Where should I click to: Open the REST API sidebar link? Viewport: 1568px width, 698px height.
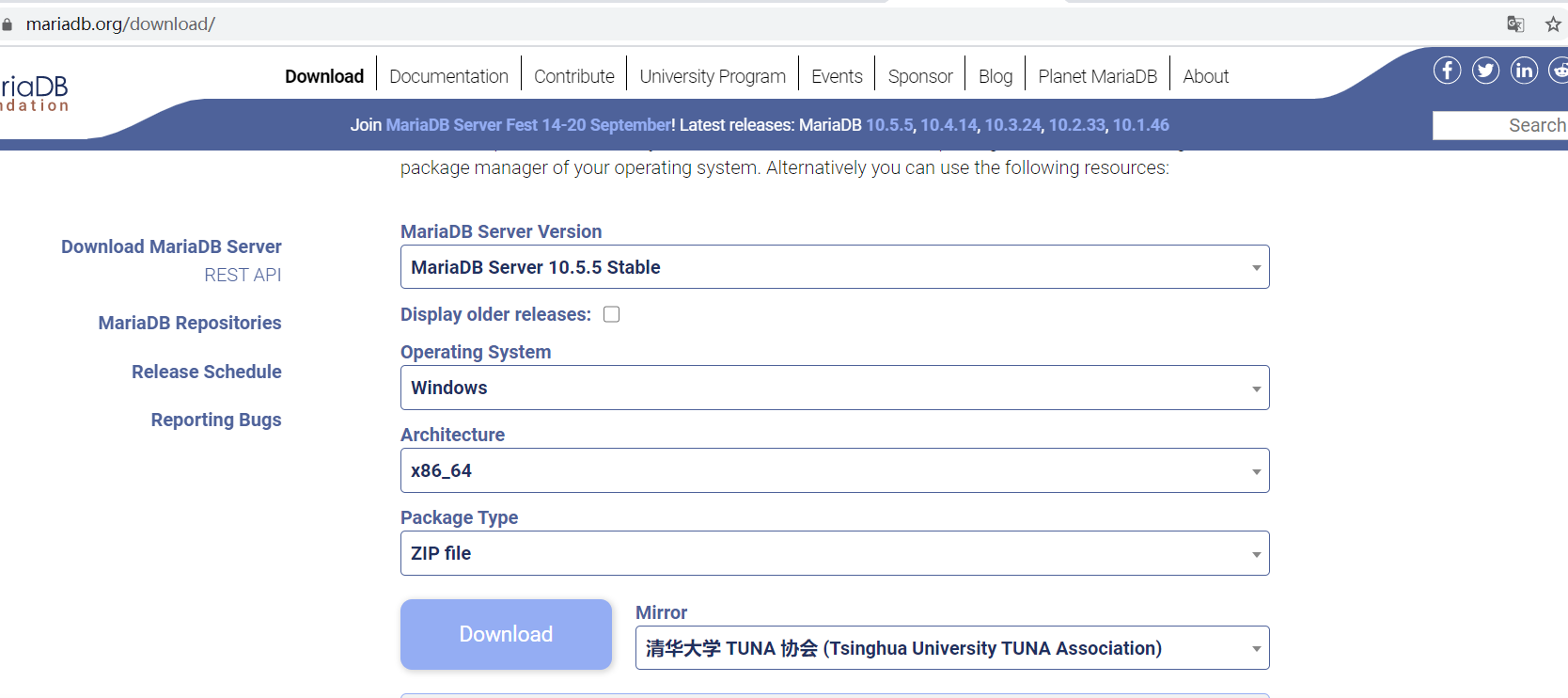click(x=243, y=275)
